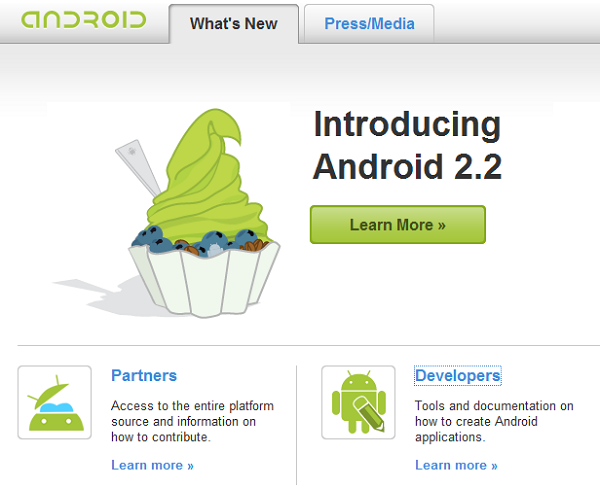Screen dimensions: 600x488
Task: Click the green frozen yogurt swirl
Action: [209, 180]
